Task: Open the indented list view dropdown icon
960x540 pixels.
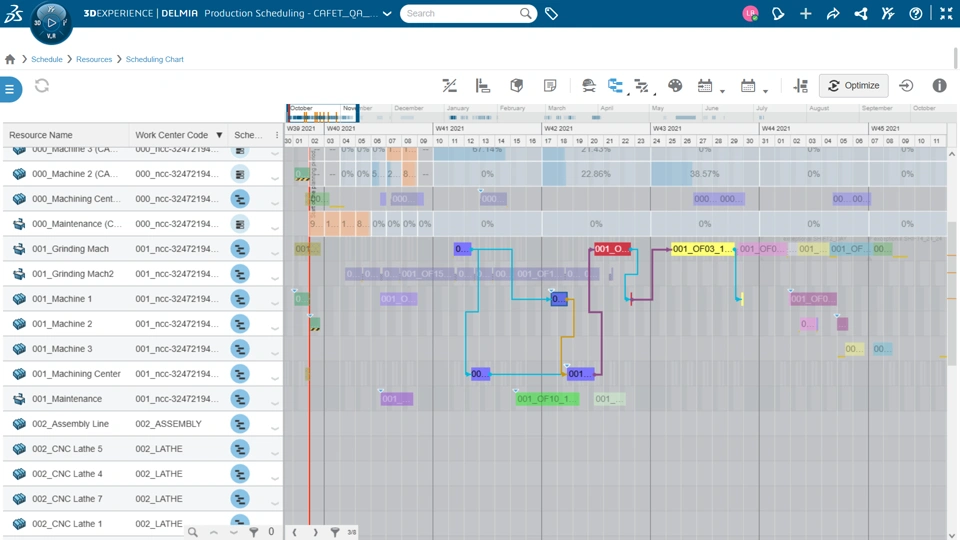Action: [643, 86]
